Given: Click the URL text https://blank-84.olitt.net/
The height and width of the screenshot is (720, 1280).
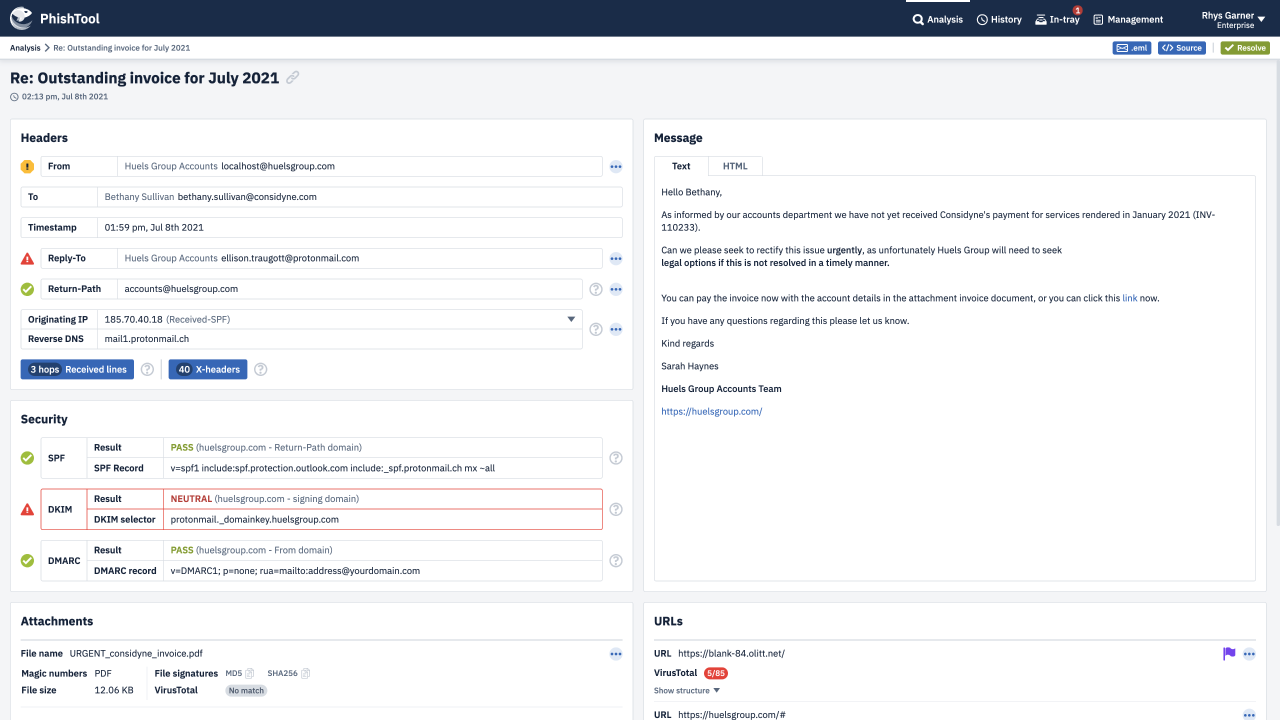Looking at the screenshot, I should [x=731, y=654].
